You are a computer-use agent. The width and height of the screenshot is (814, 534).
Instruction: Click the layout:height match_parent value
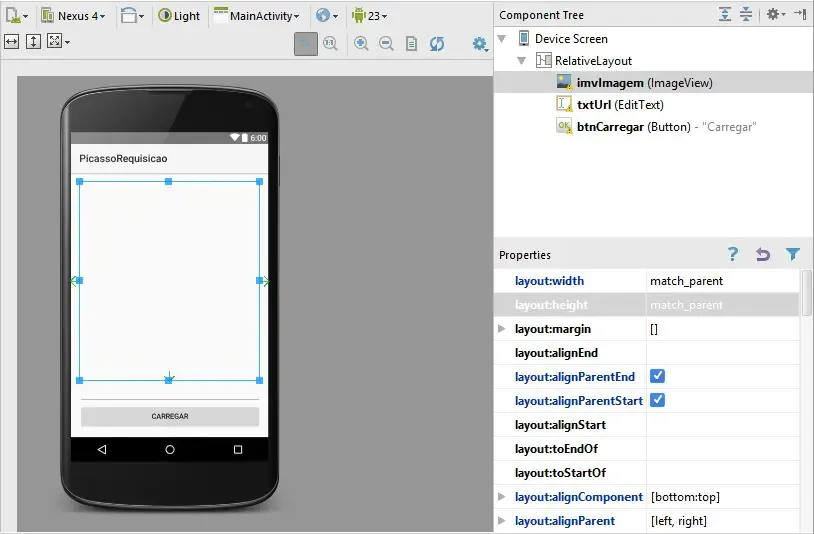(686, 305)
